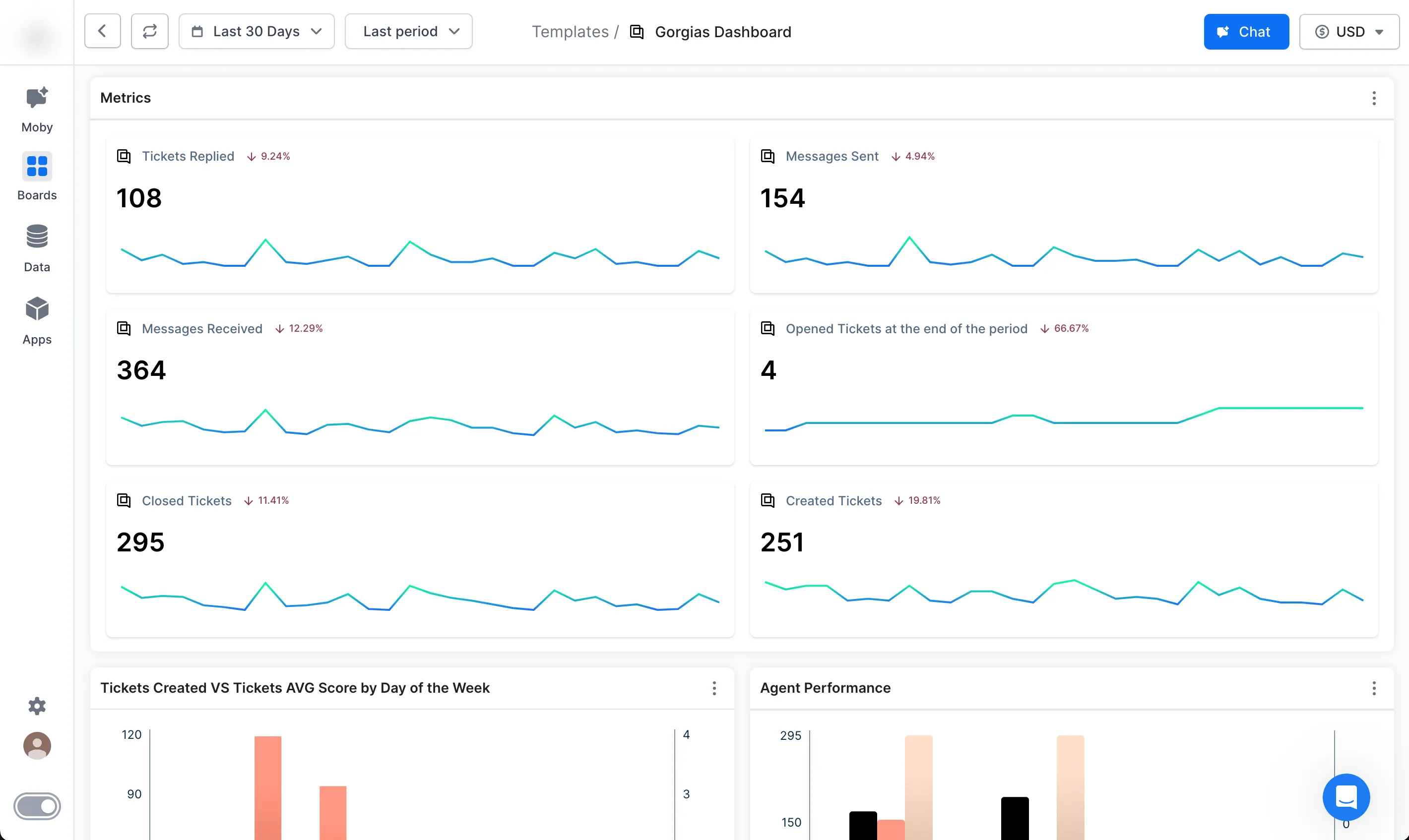Expand the Last 30 Days date picker
The height and width of the screenshot is (840, 1409).
256,31
